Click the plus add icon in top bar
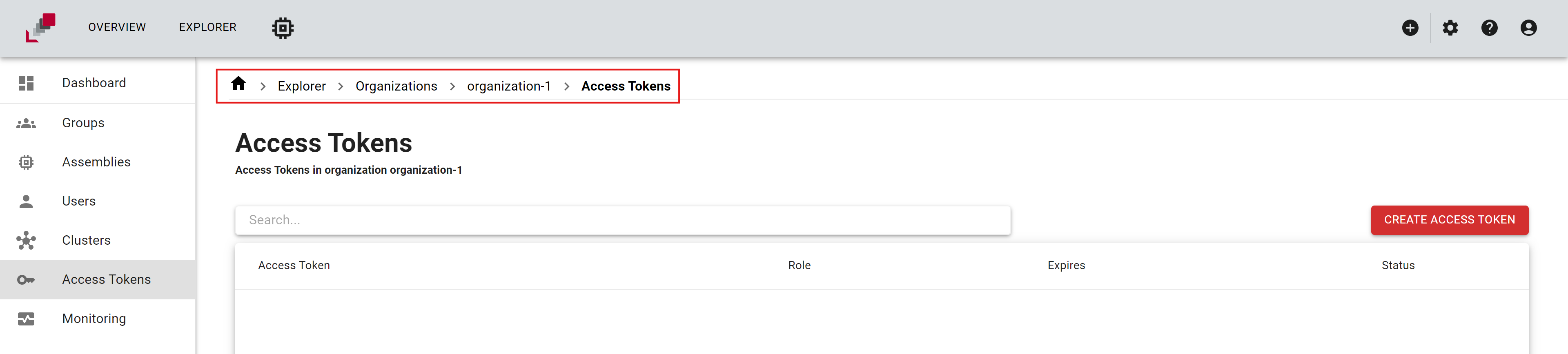Image resolution: width=1568 pixels, height=354 pixels. point(1410,27)
